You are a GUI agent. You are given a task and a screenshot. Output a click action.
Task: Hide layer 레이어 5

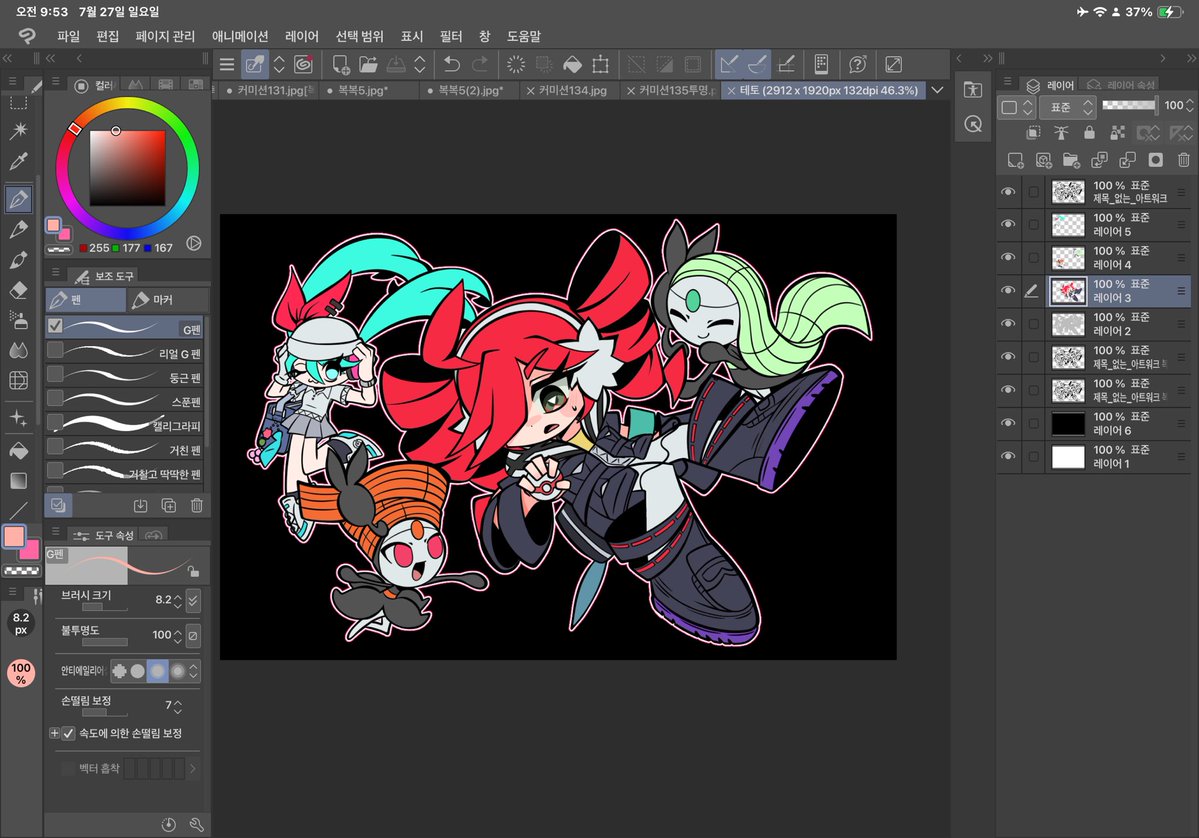[x=1008, y=224]
